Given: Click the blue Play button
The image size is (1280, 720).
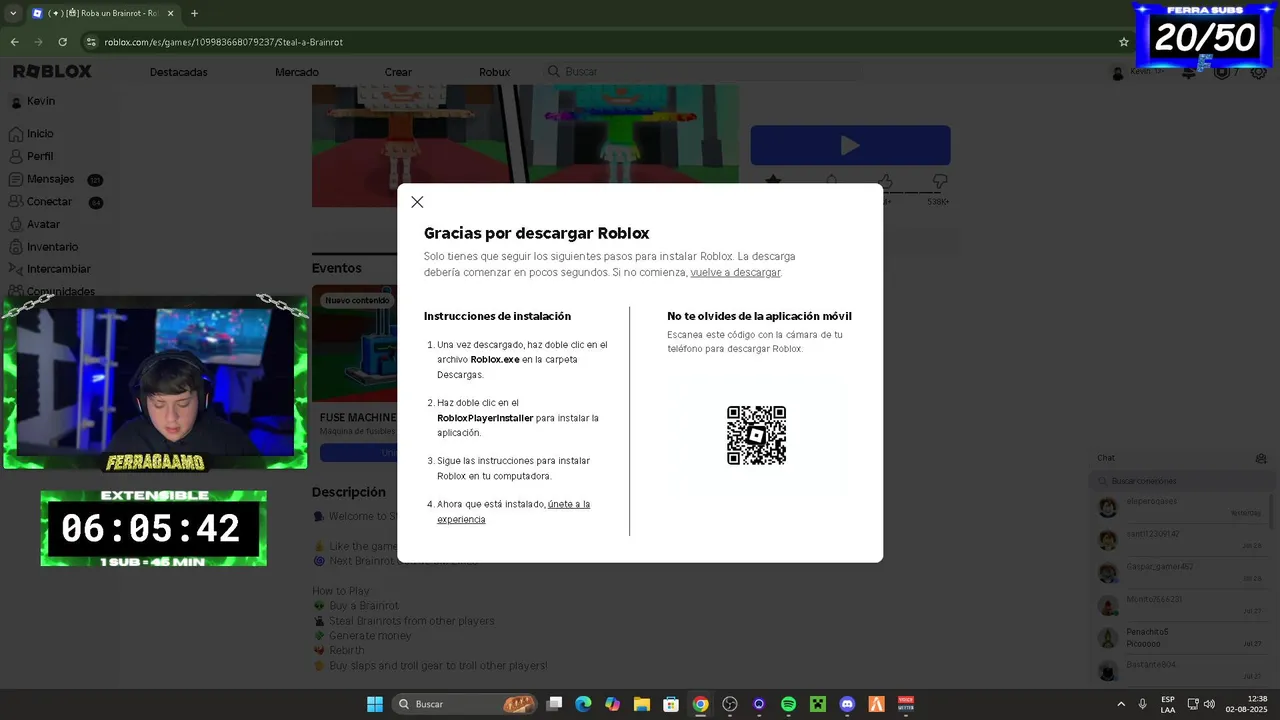Looking at the screenshot, I should (850, 145).
